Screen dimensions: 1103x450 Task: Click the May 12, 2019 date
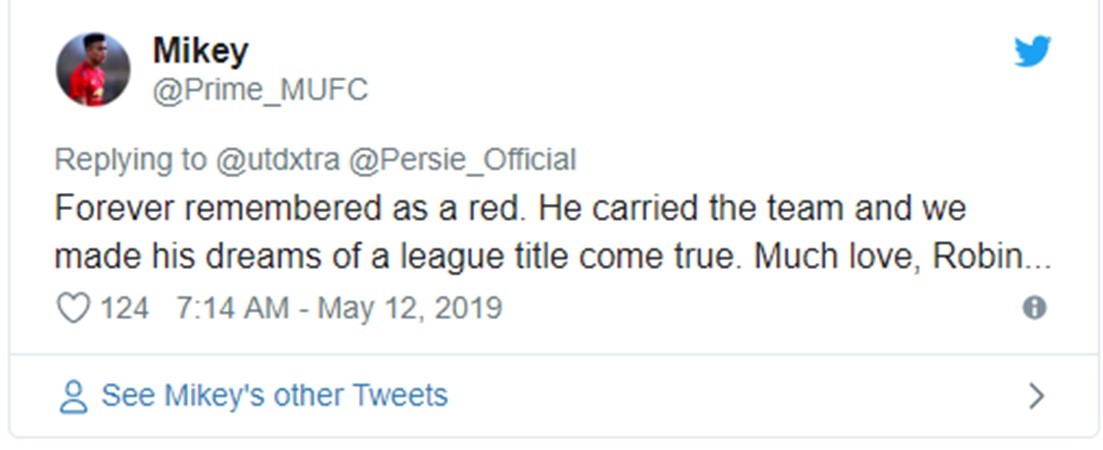(409, 307)
